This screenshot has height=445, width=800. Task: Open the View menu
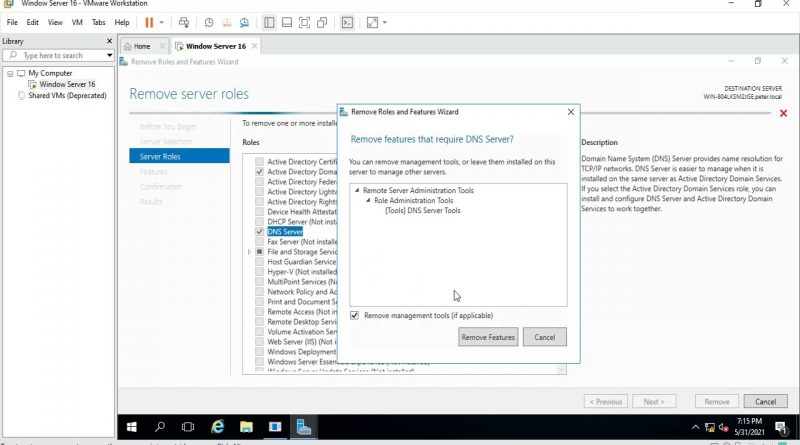click(x=55, y=22)
